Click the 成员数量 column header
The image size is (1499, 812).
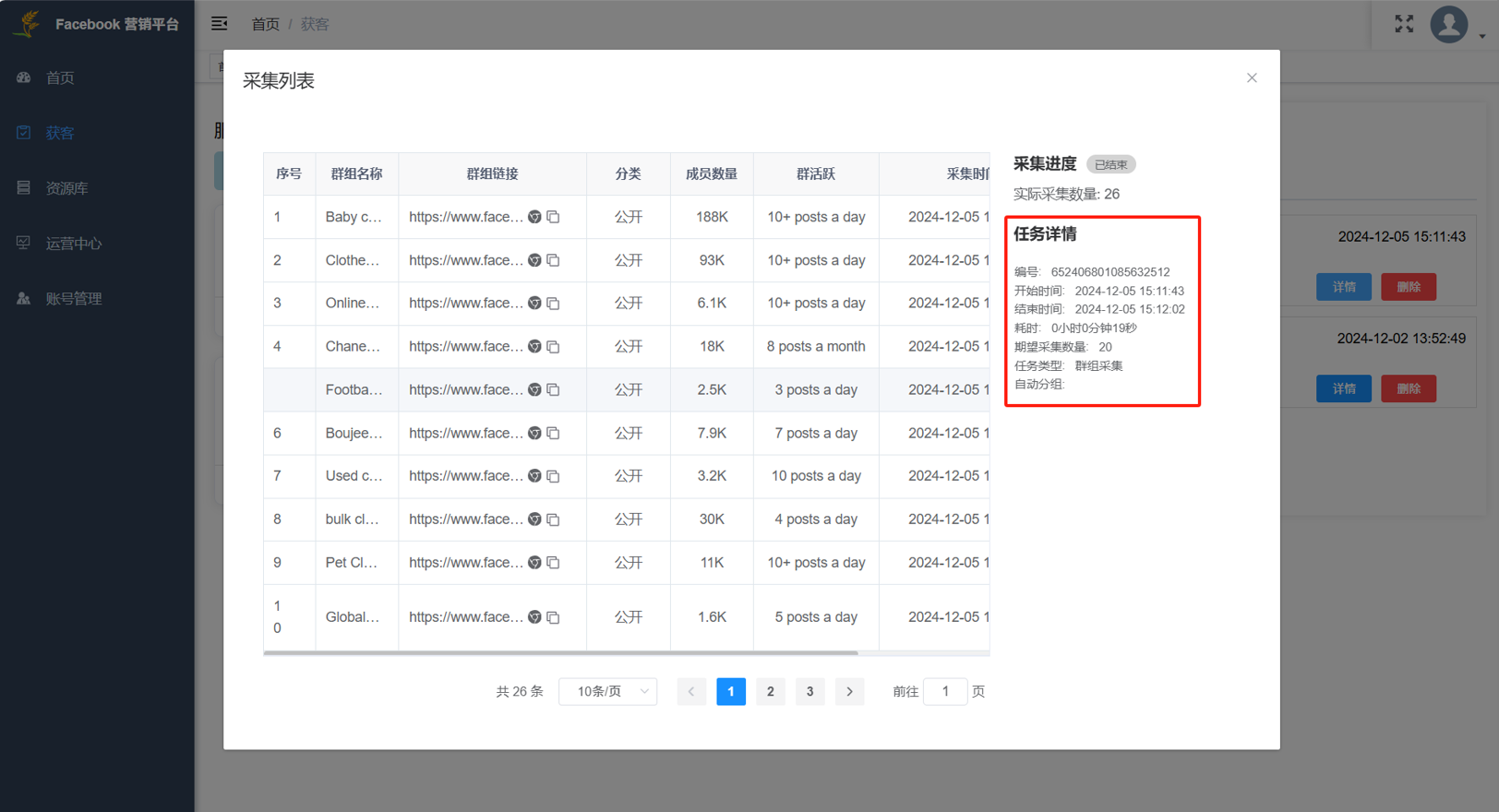[712, 173]
